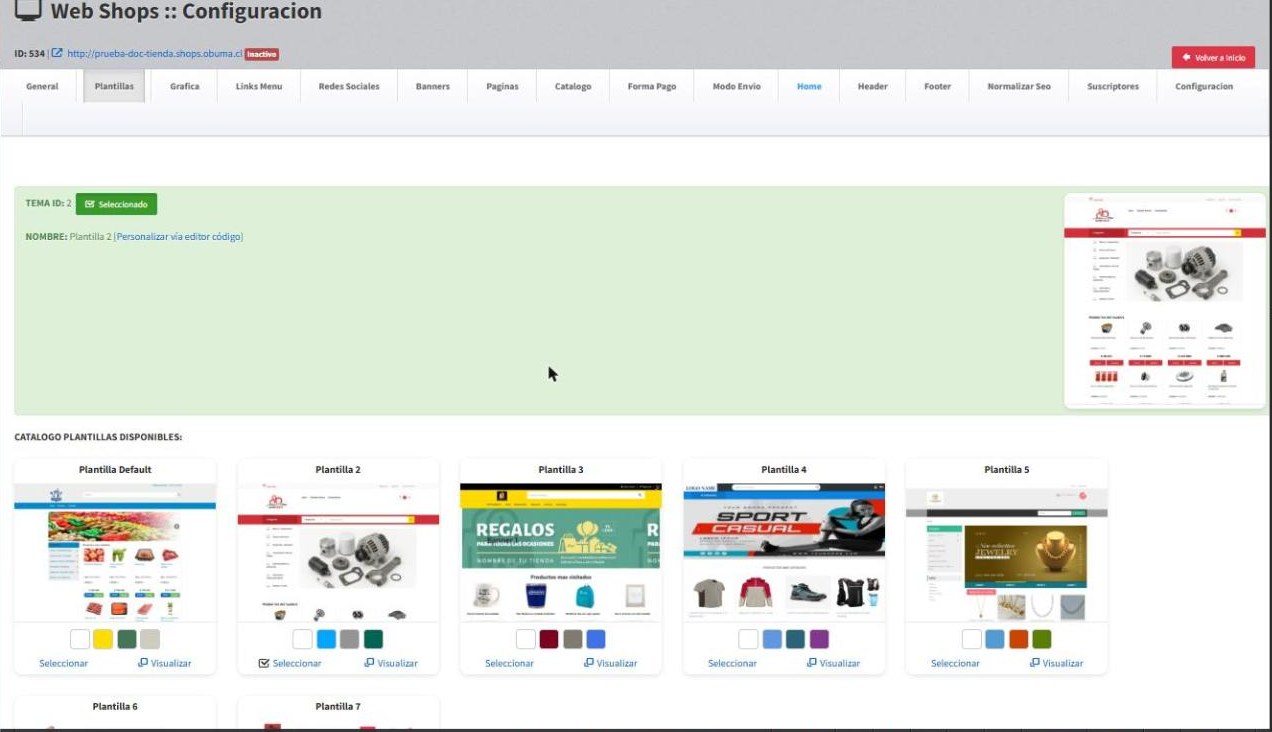Go to the Redes Sociales tab
Viewport: 1272px width, 732px height.
(x=349, y=86)
